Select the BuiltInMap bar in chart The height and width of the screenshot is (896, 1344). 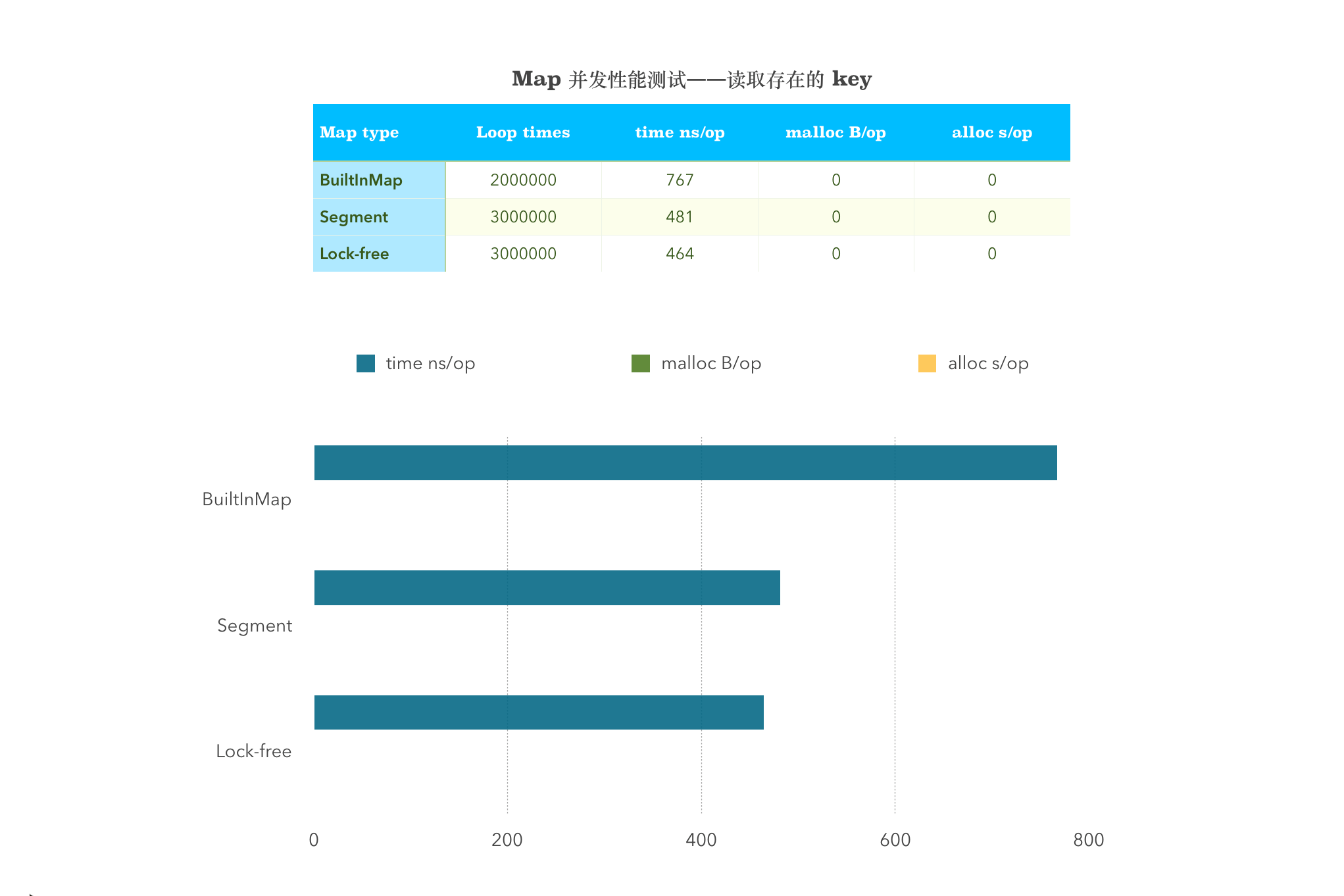(x=685, y=462)
